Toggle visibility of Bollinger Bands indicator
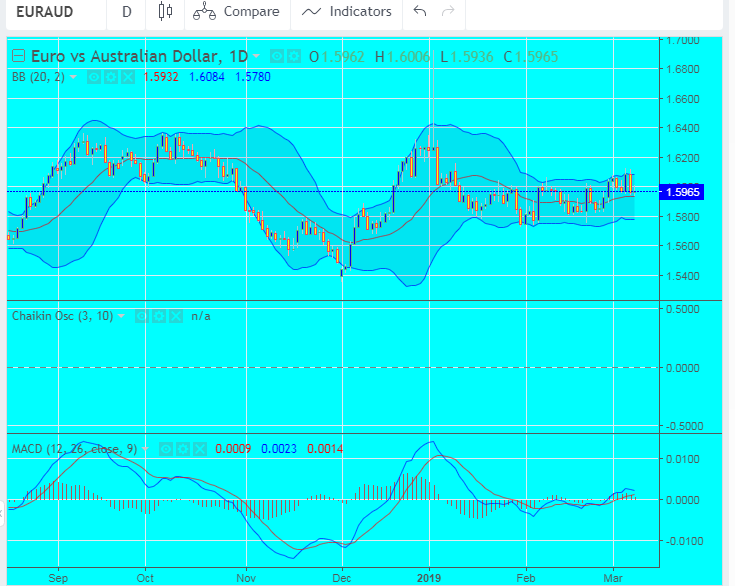This screenshot has width=735, height=586. 94,76
